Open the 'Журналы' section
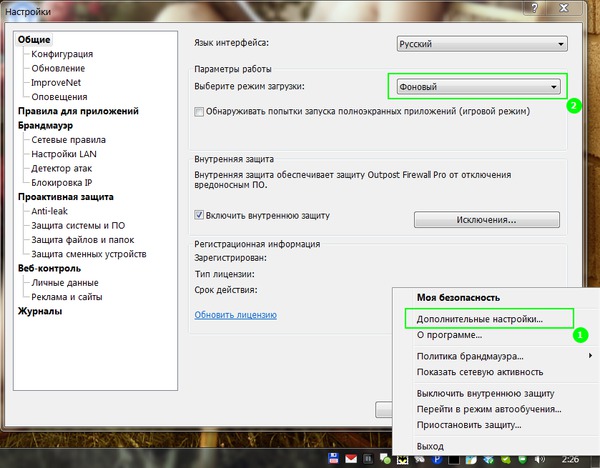This screenshot has height=468, width=600. 40,311
